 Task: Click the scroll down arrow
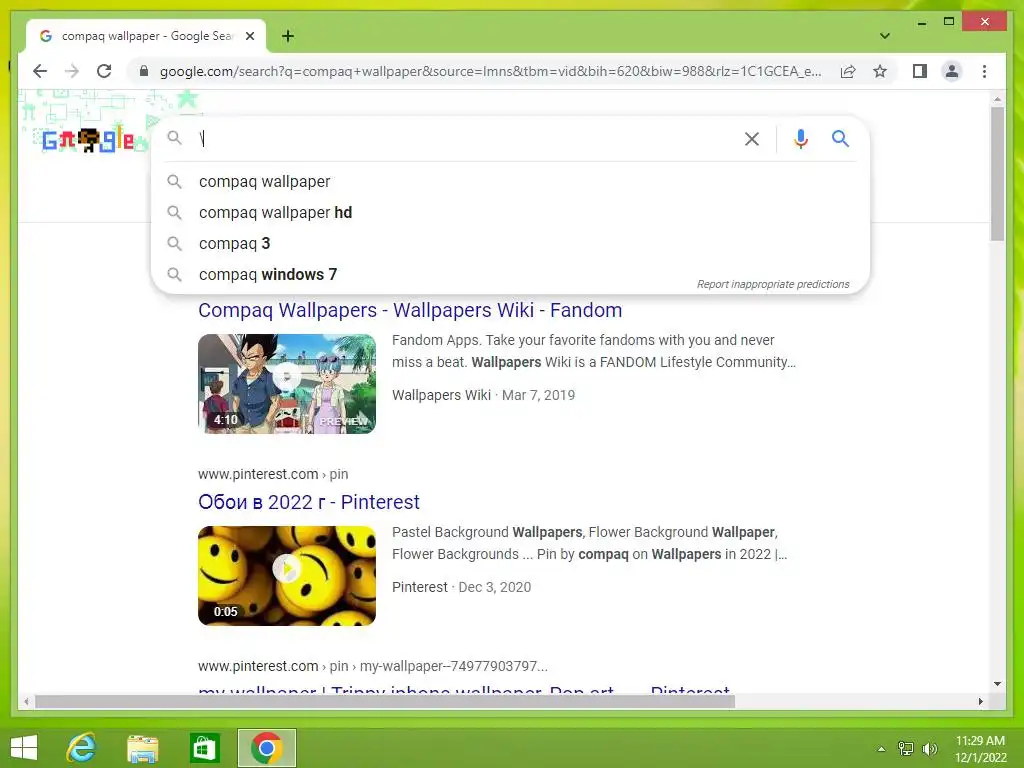(997, 684)
